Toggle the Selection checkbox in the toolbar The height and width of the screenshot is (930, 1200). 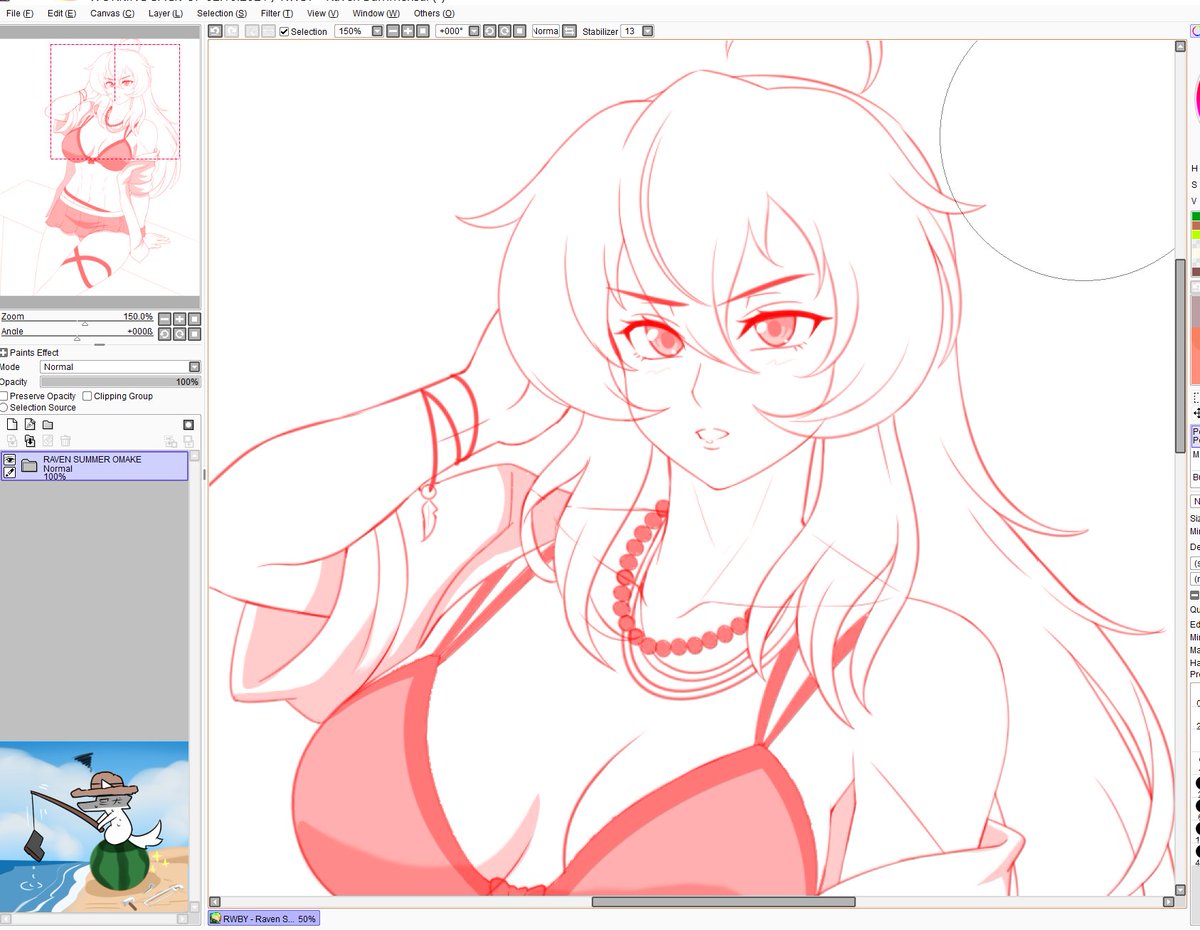[284, 31]
